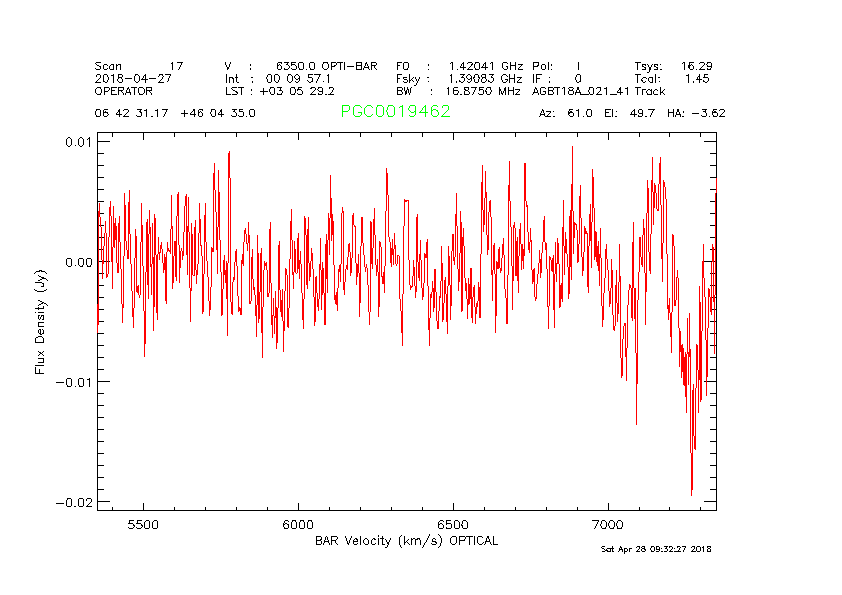The height and width of the screenshot is (595, 842).
Task: Click the timestamp Sat Apr 28 09:32:27 2018
Action: click(655, 549)
